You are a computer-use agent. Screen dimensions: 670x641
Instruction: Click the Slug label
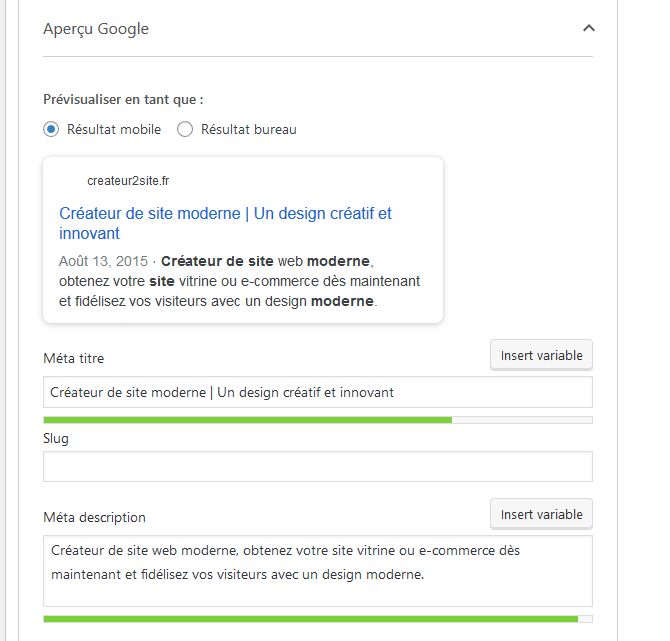click(56, 438)
